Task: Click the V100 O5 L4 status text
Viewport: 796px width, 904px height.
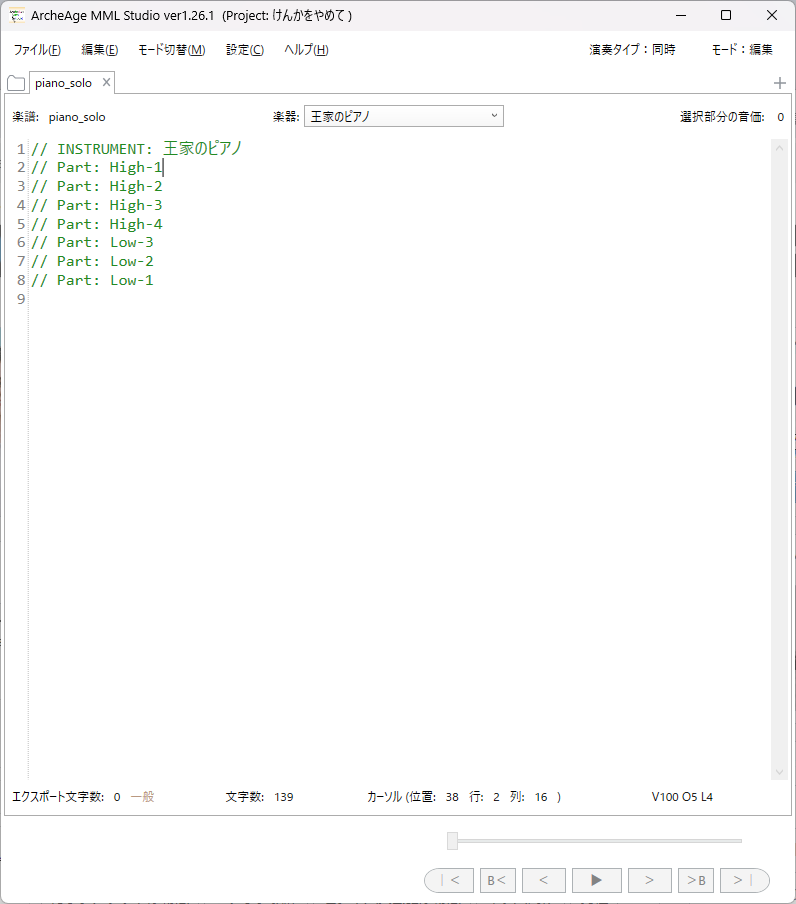Action: 682,797
